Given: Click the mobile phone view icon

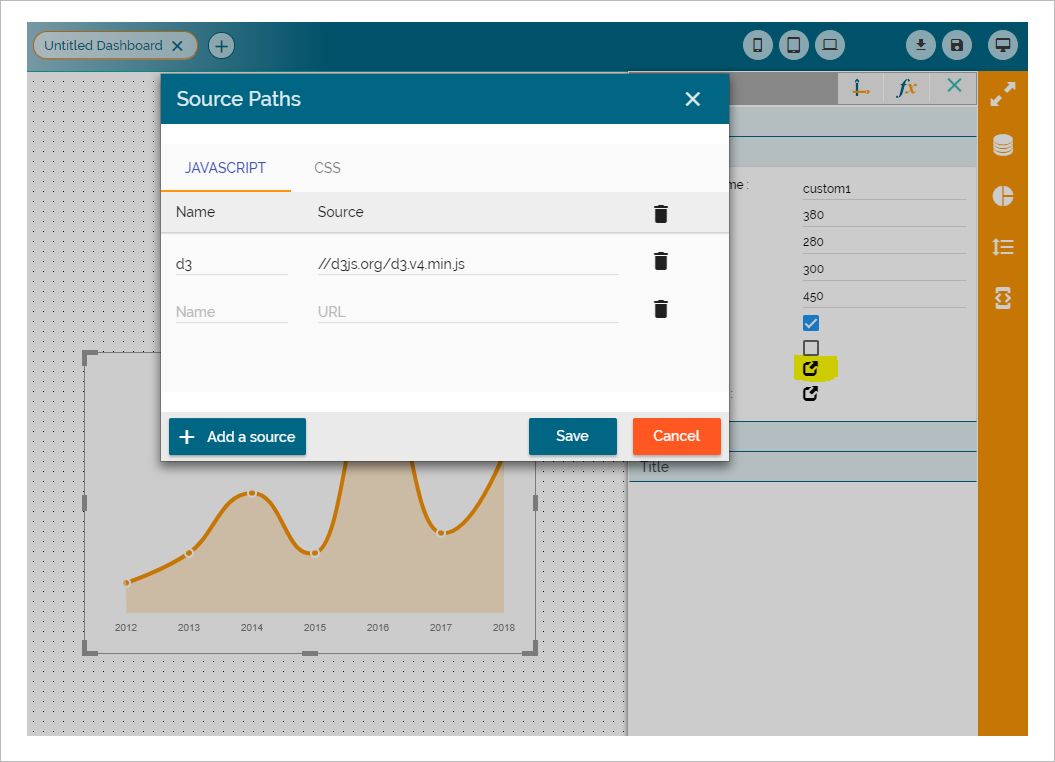Looking at the screenshot, I should coord(758,45).
